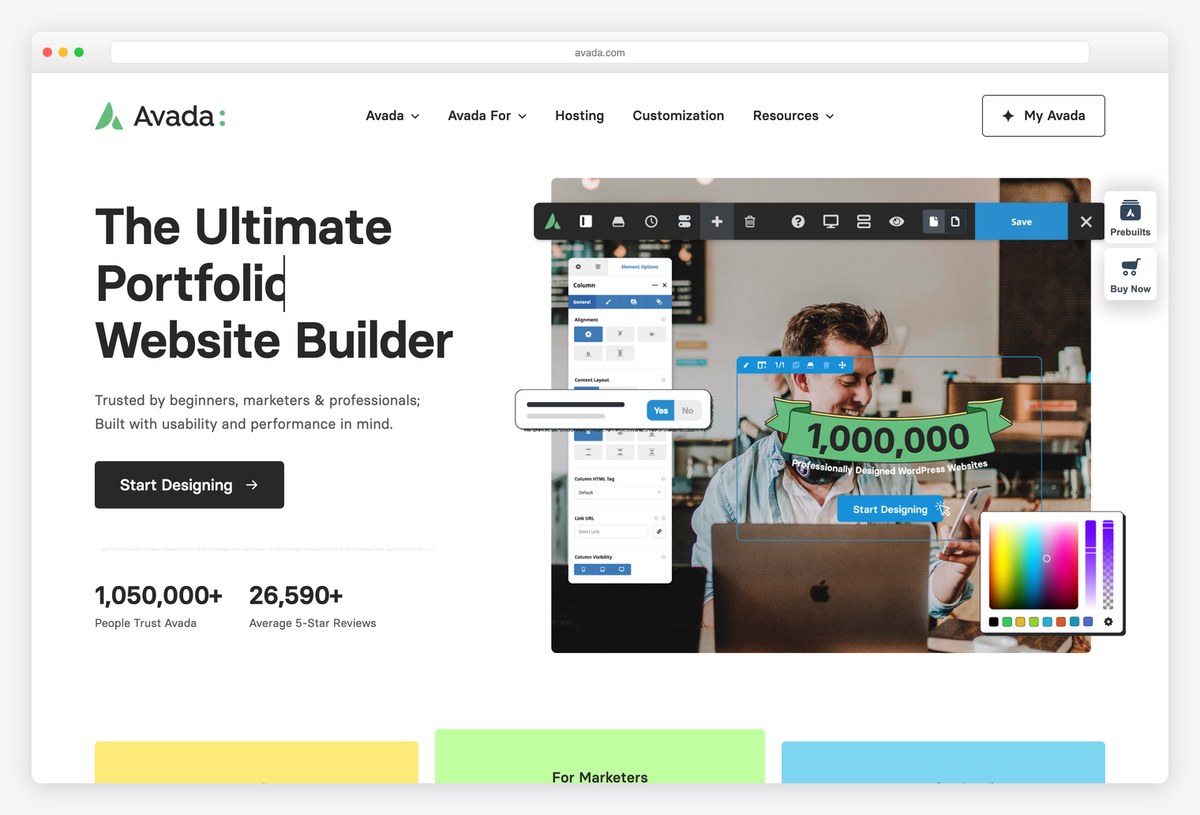Click the link chain icon beside Link URL

pos(659,531)
